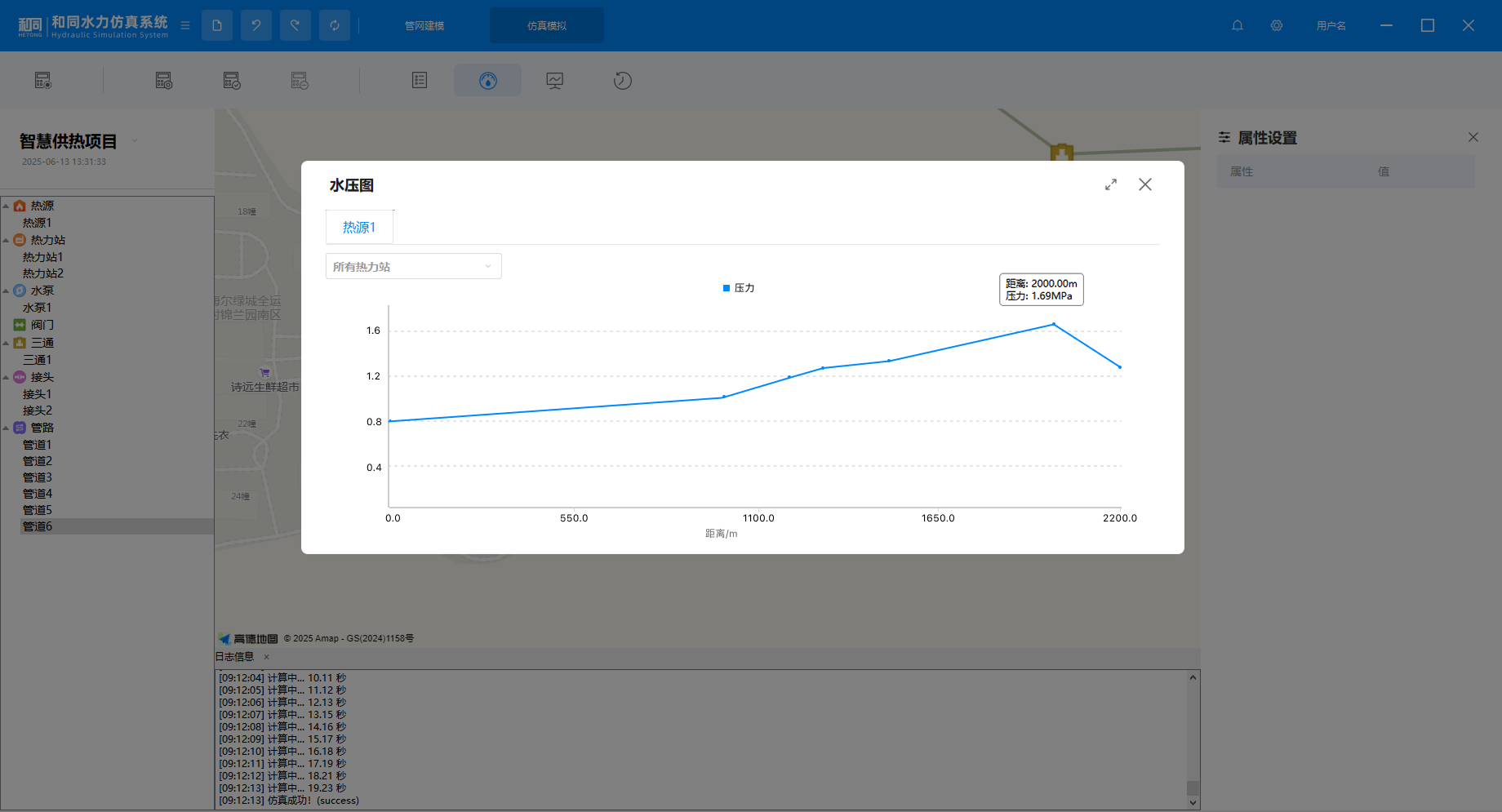Click the new file icon in header
The image size is (1502, 812).
[217, 25]
